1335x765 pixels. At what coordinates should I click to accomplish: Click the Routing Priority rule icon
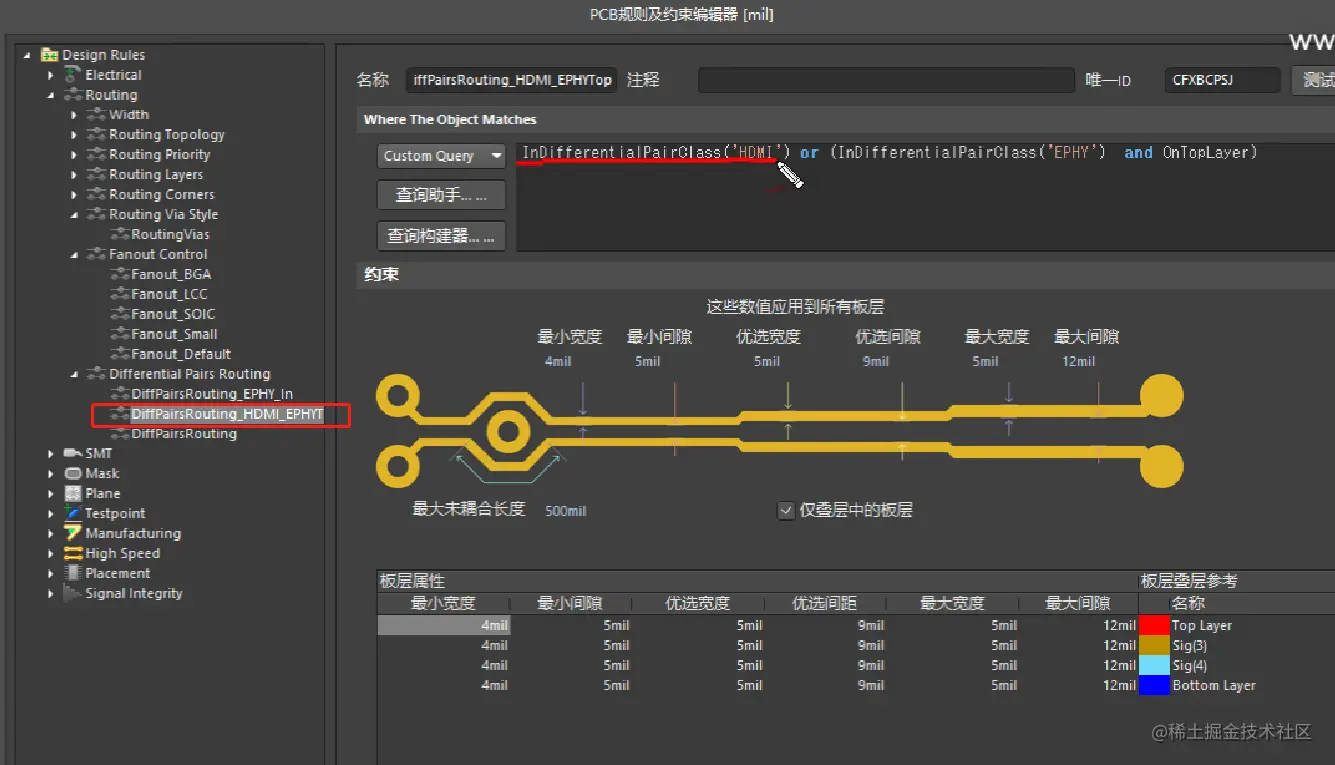[96, 155]
